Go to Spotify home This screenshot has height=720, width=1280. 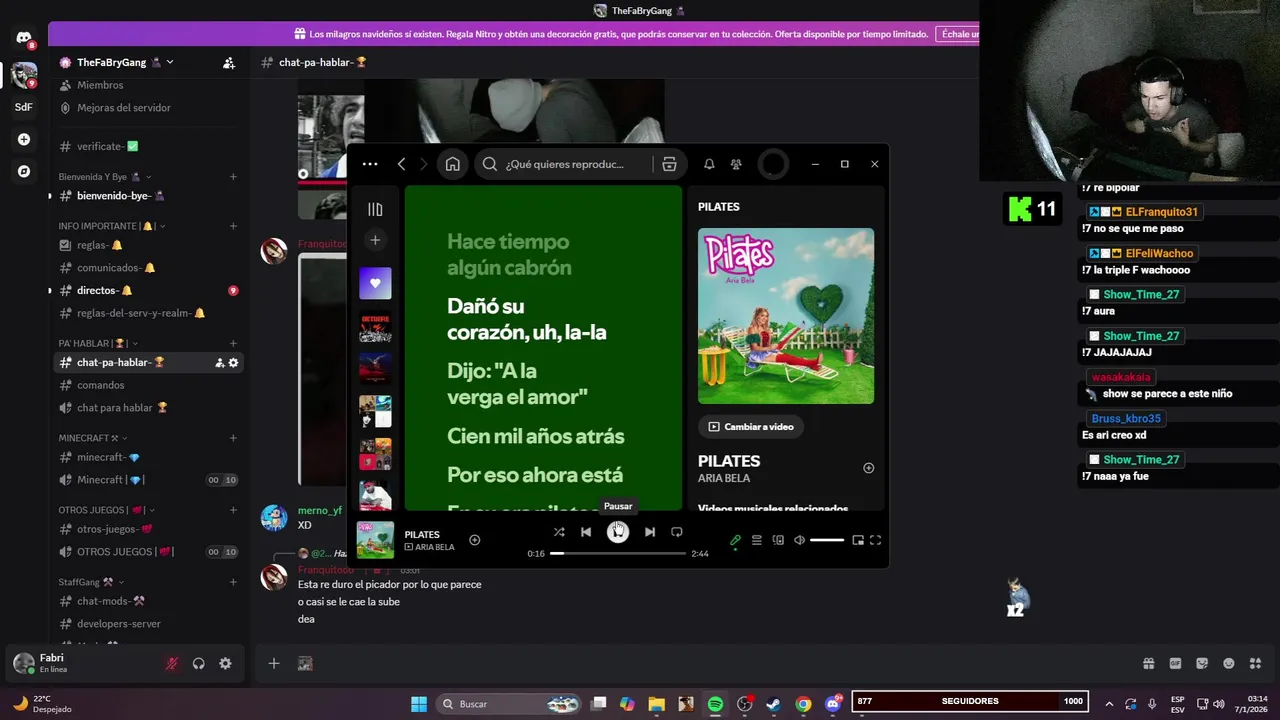coord(453,164)
